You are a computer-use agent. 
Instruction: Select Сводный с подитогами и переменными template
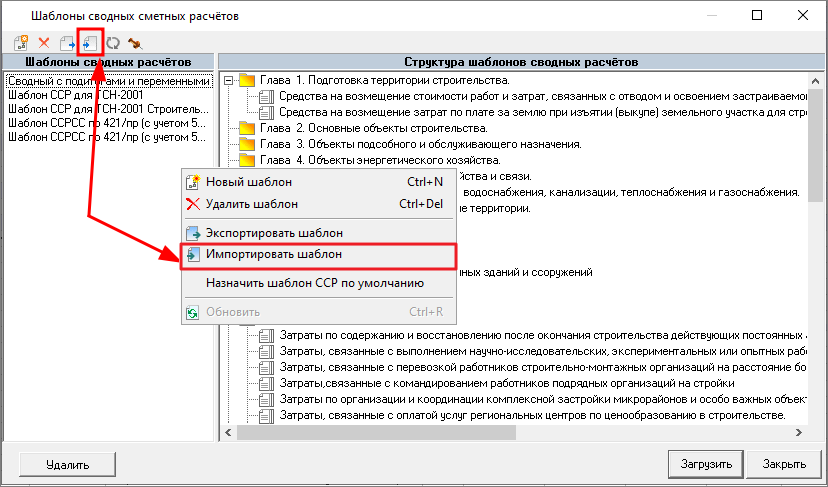108,81
